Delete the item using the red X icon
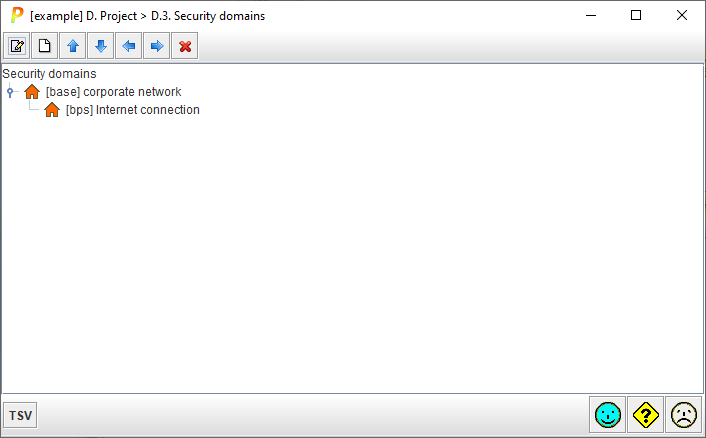Image resolution: width=706 pixels, height=438 pixels. point(185,46)
